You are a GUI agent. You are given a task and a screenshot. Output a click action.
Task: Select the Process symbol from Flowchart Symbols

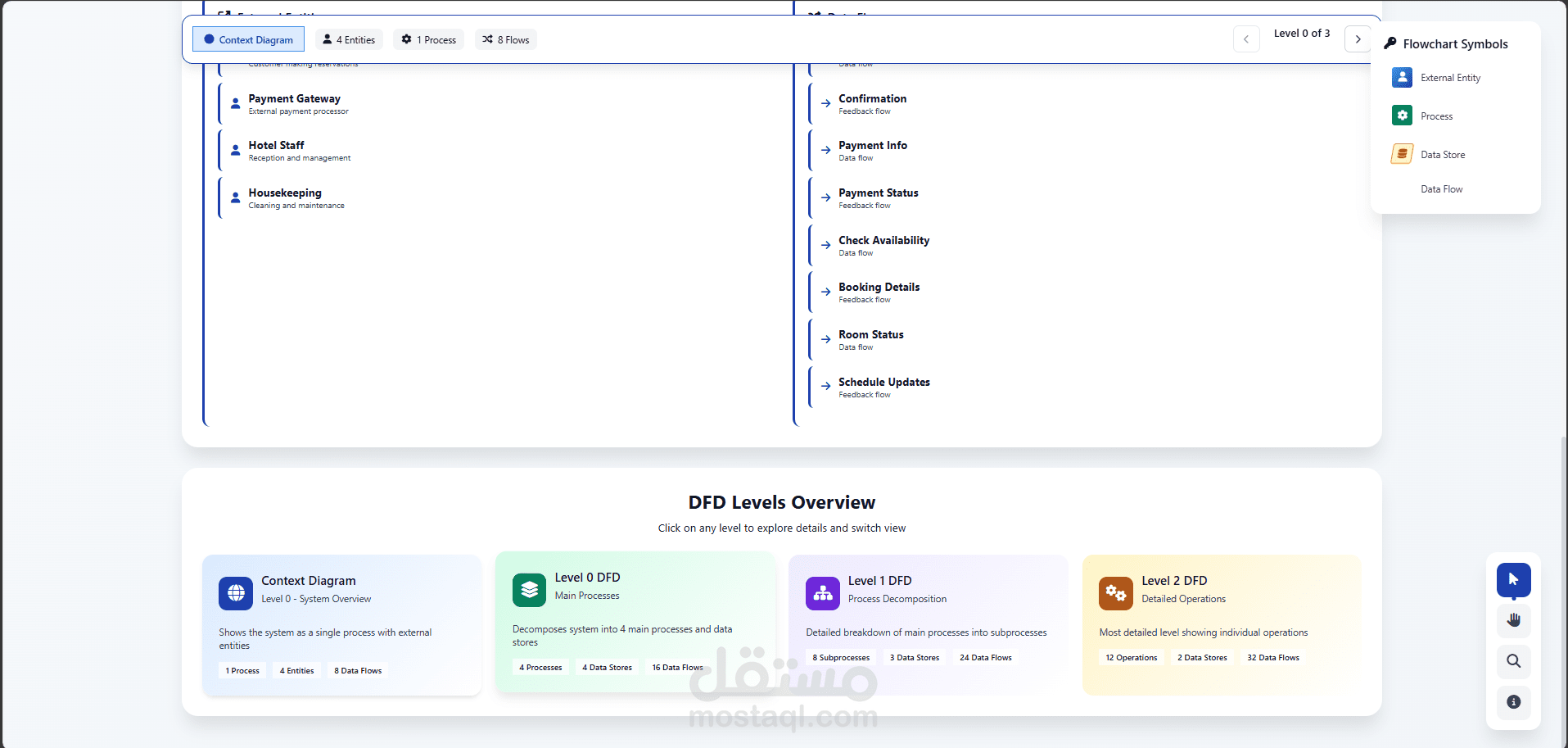[1436, 116]
